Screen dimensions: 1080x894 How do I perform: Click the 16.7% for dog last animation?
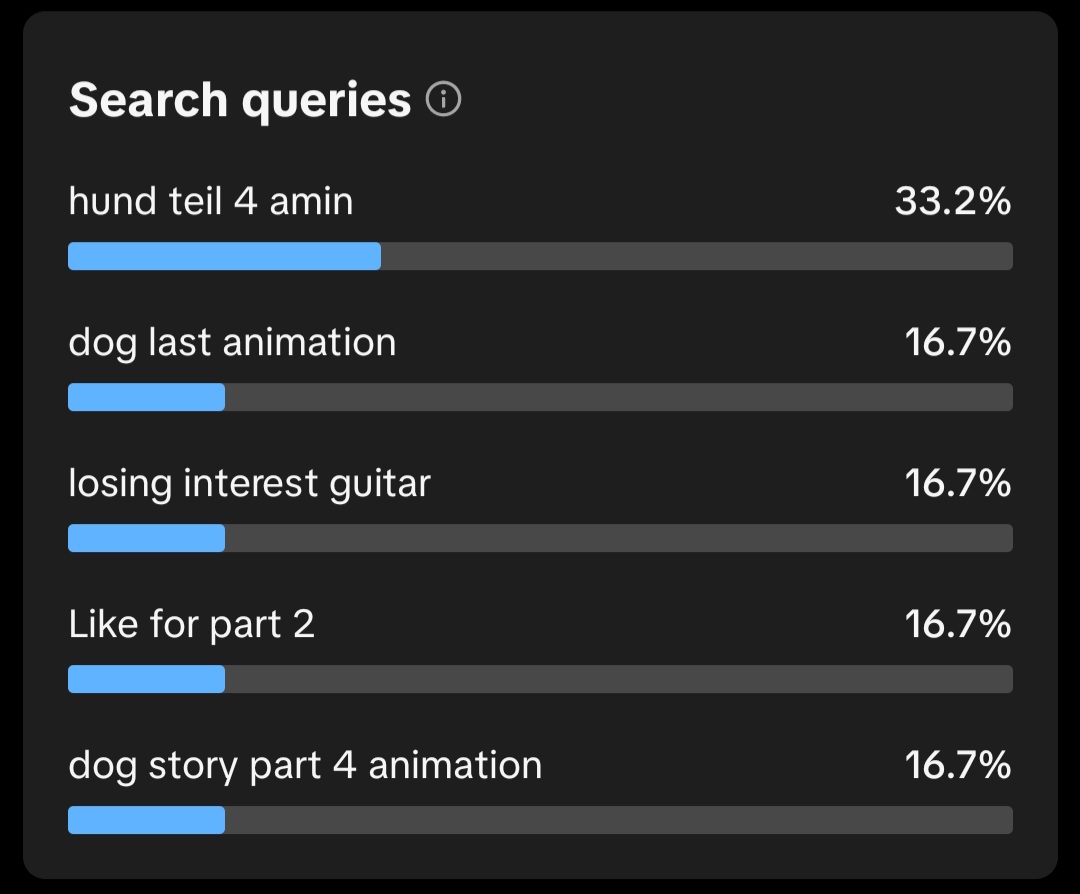[x=957, y=343]
